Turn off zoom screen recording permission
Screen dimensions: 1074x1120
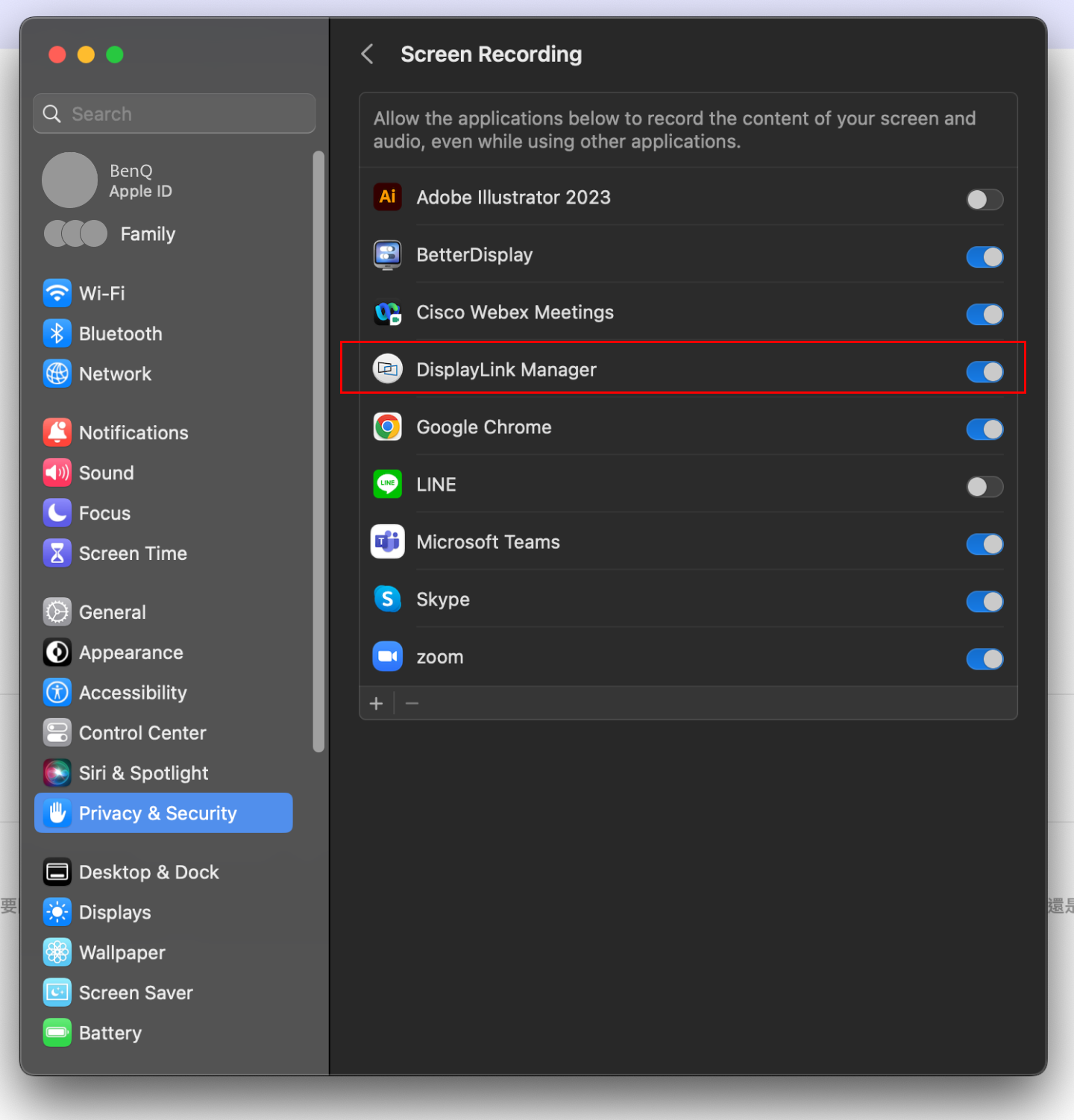pyautogui.click(x=984, y=659)
